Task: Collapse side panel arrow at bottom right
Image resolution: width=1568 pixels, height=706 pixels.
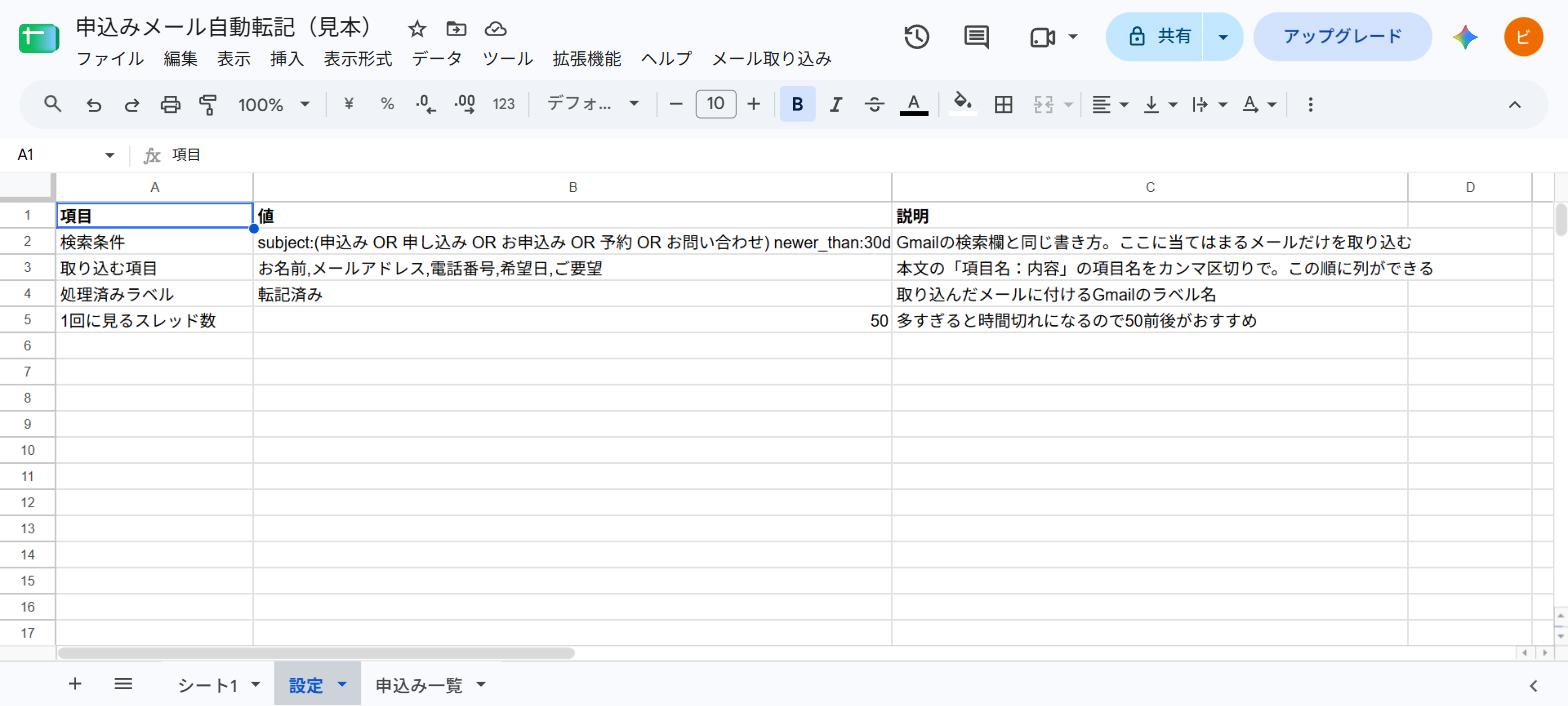Action: pos(1533,685)
